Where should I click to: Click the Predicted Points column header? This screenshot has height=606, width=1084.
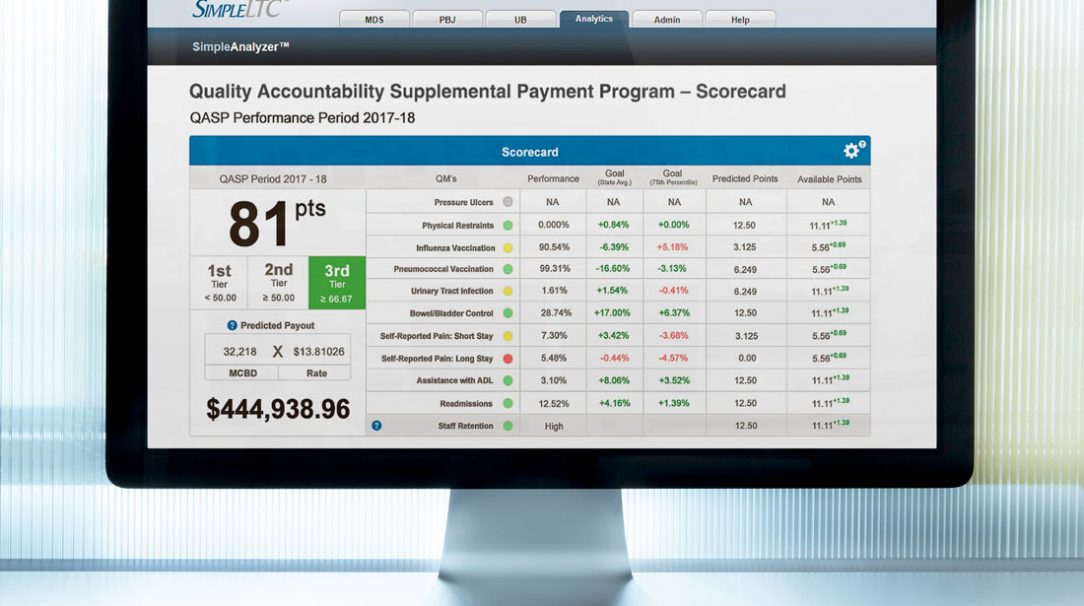coord(745,179)
